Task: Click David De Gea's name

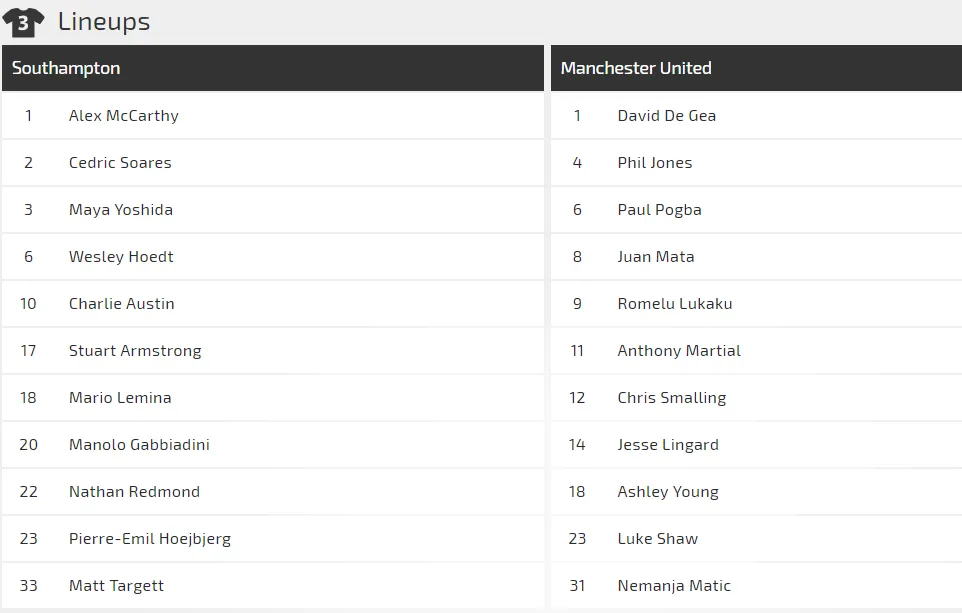Action: point(667,116)
